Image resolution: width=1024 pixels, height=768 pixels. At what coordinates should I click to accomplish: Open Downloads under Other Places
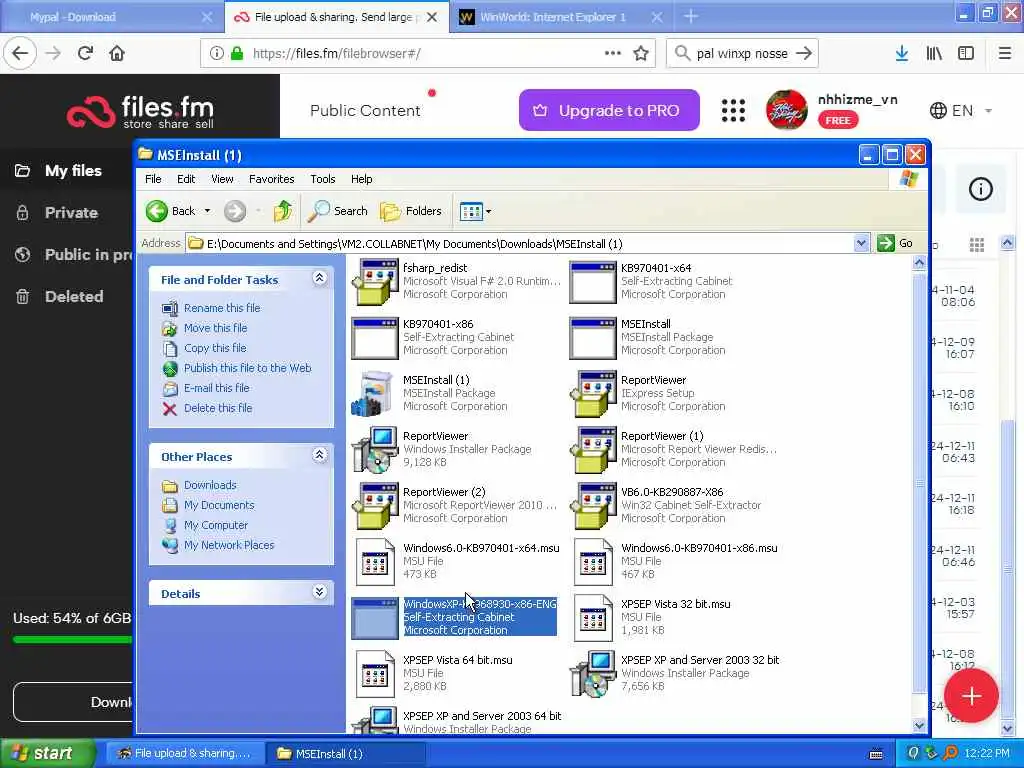[x=210, y=485]
